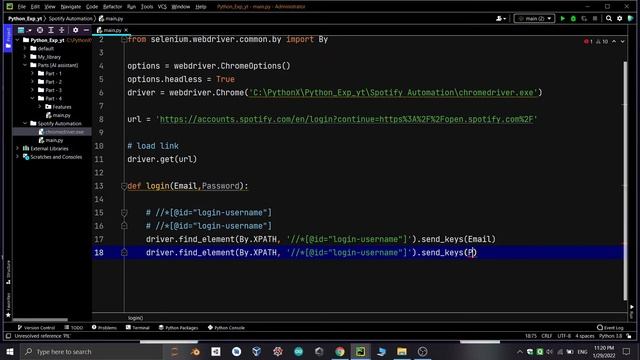640x360 pixels.
Task: Toggle the Structure tool window side tab
Action: coord(8,272)
